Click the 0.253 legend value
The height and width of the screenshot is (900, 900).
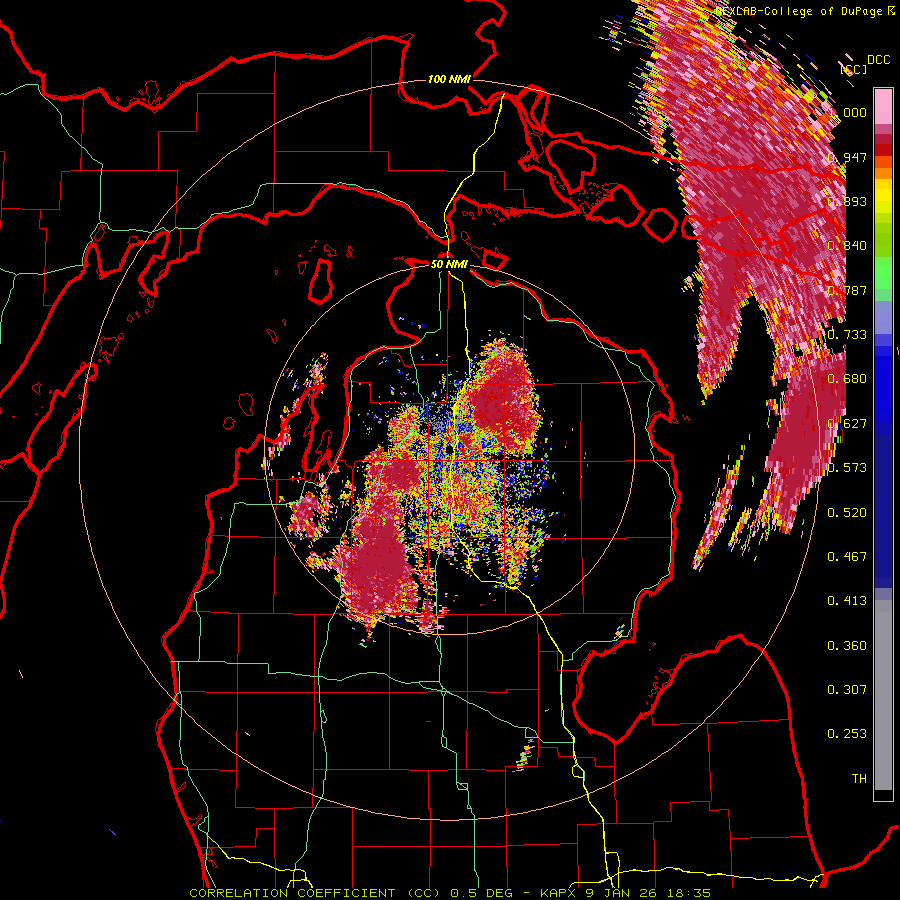coord(847,734)
